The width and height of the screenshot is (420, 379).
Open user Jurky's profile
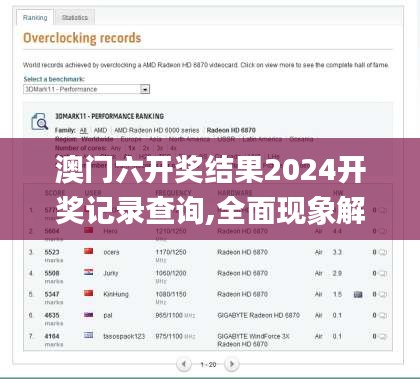111,273
